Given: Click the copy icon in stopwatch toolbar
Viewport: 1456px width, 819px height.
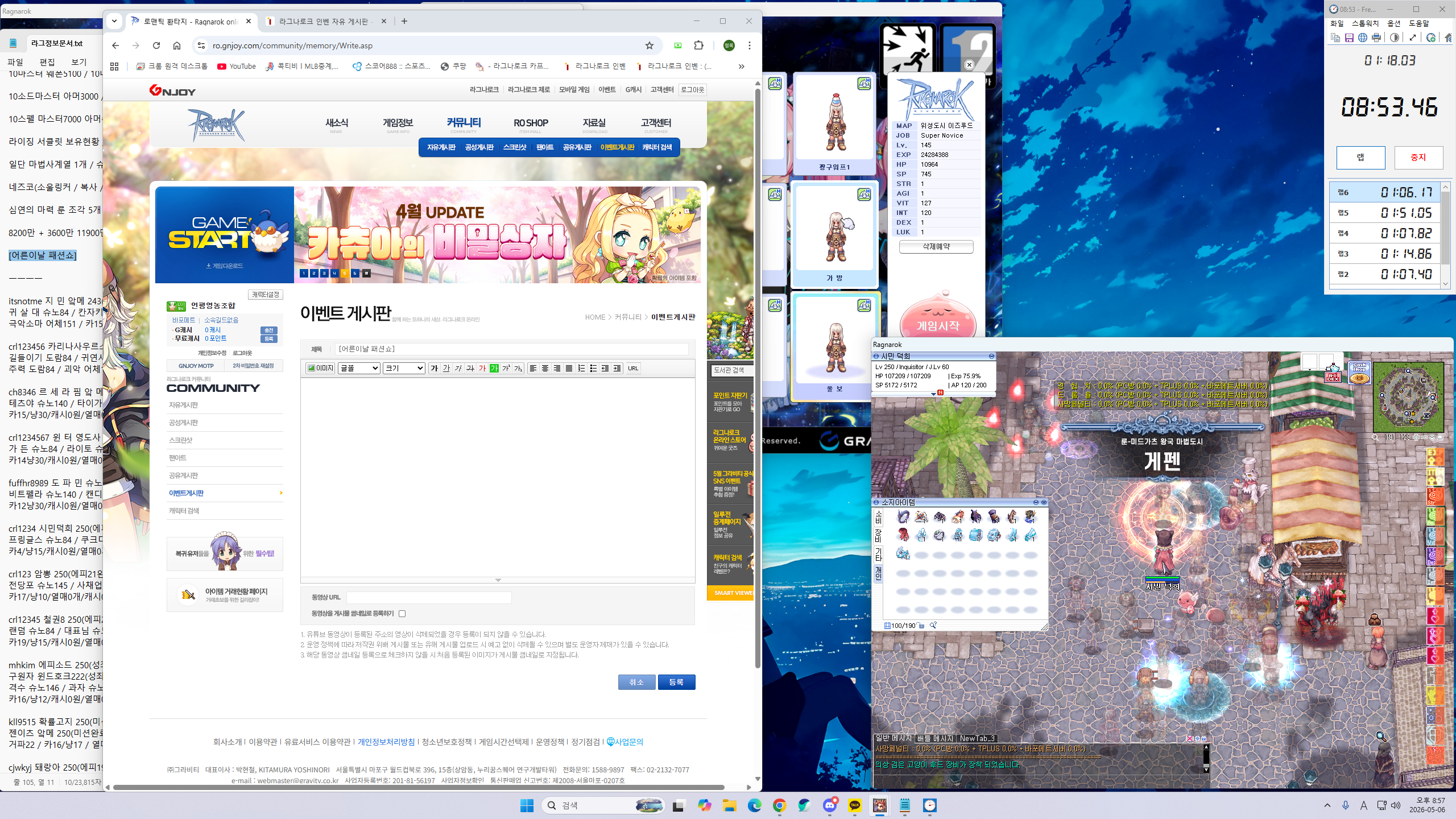Looking at the screenshot, I should [x=1335, y=38].
